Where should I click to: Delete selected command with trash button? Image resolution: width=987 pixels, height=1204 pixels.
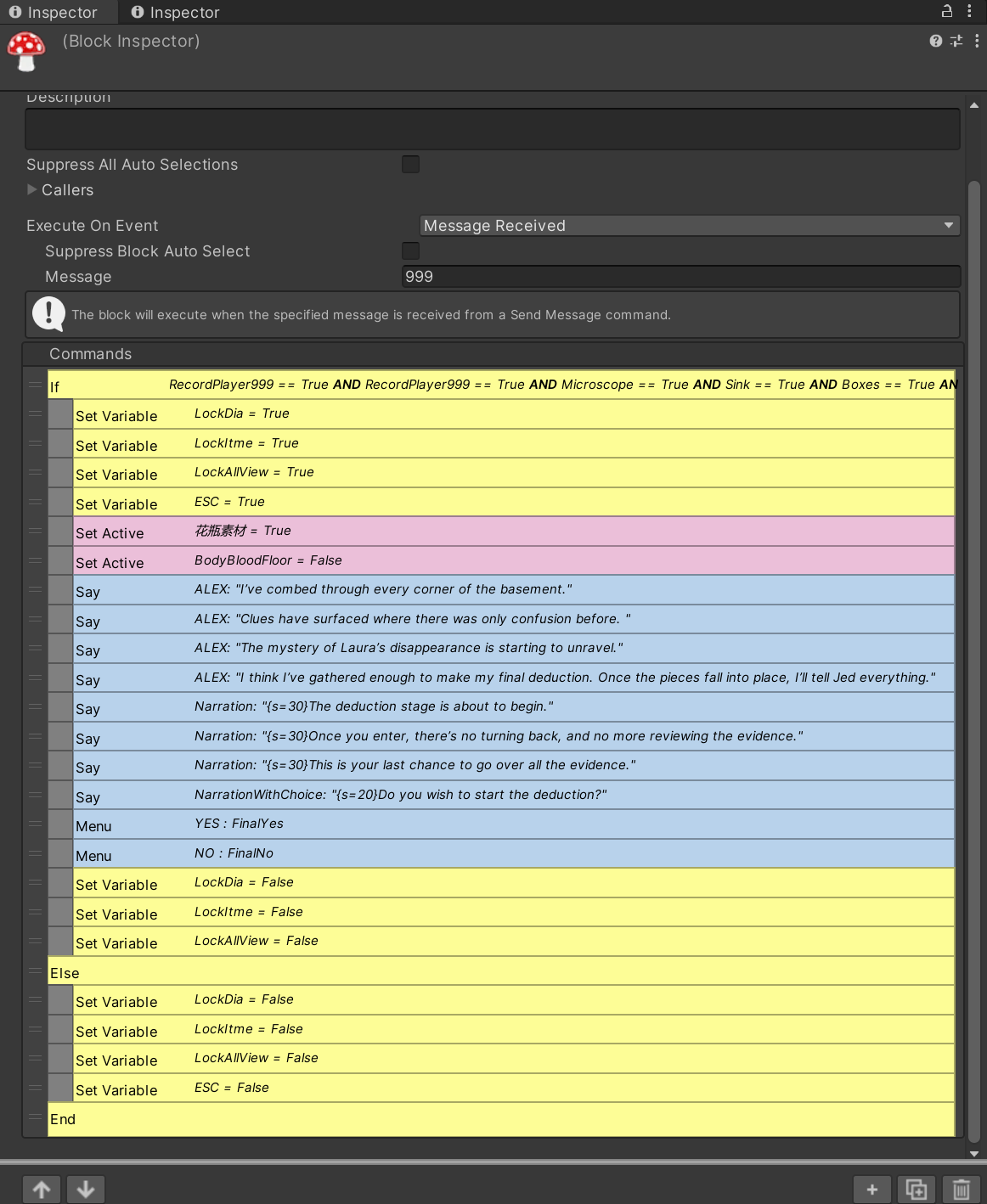[961, 1190]
